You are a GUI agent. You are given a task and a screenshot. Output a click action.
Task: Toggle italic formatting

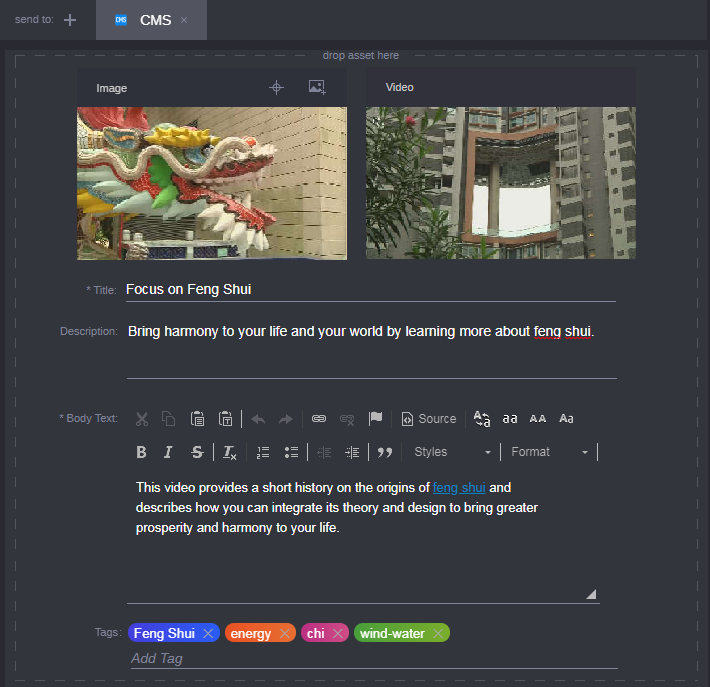tap(168, 452)
